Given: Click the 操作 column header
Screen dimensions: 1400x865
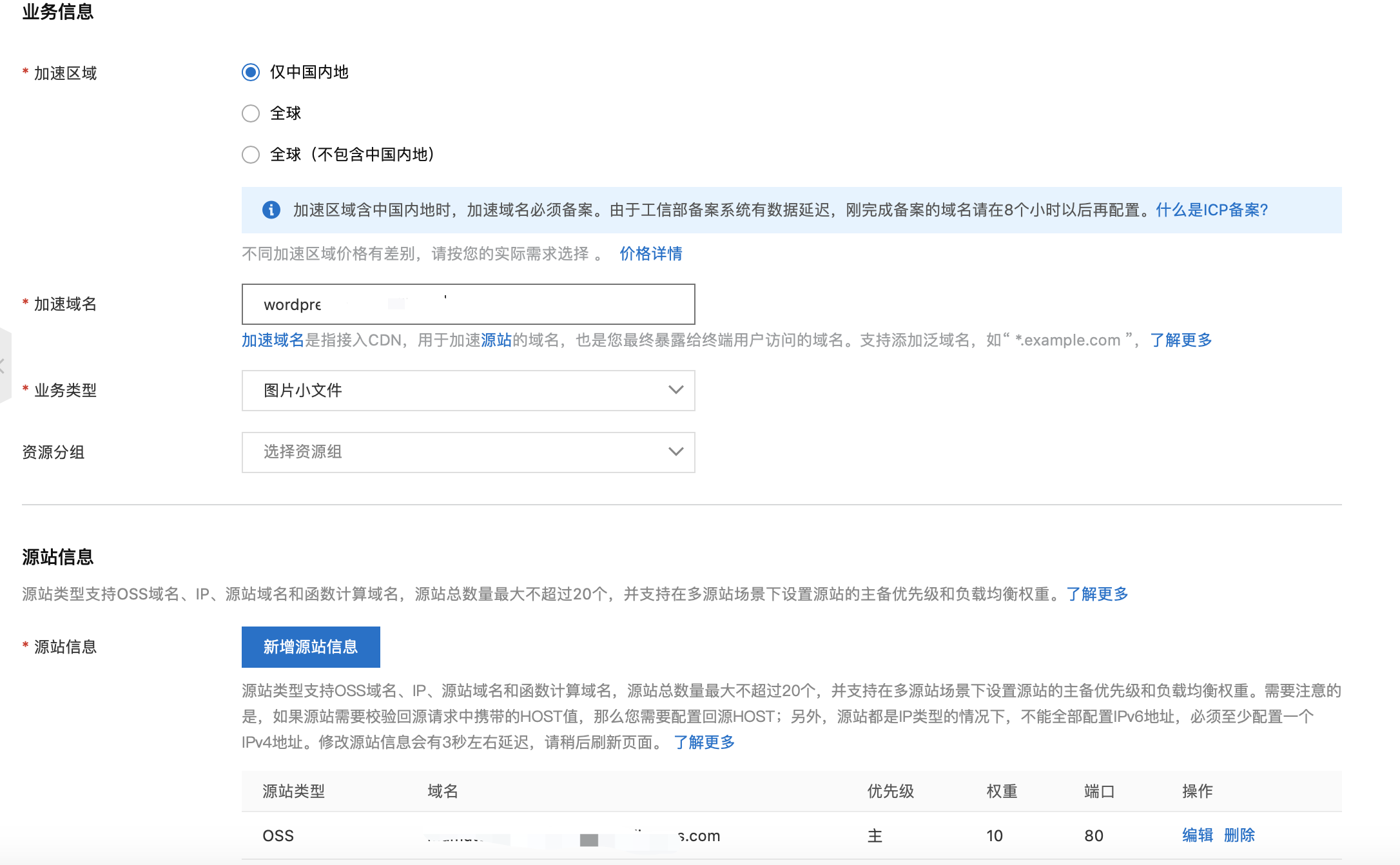Looking at the screenshot, I should (1198, 792).
